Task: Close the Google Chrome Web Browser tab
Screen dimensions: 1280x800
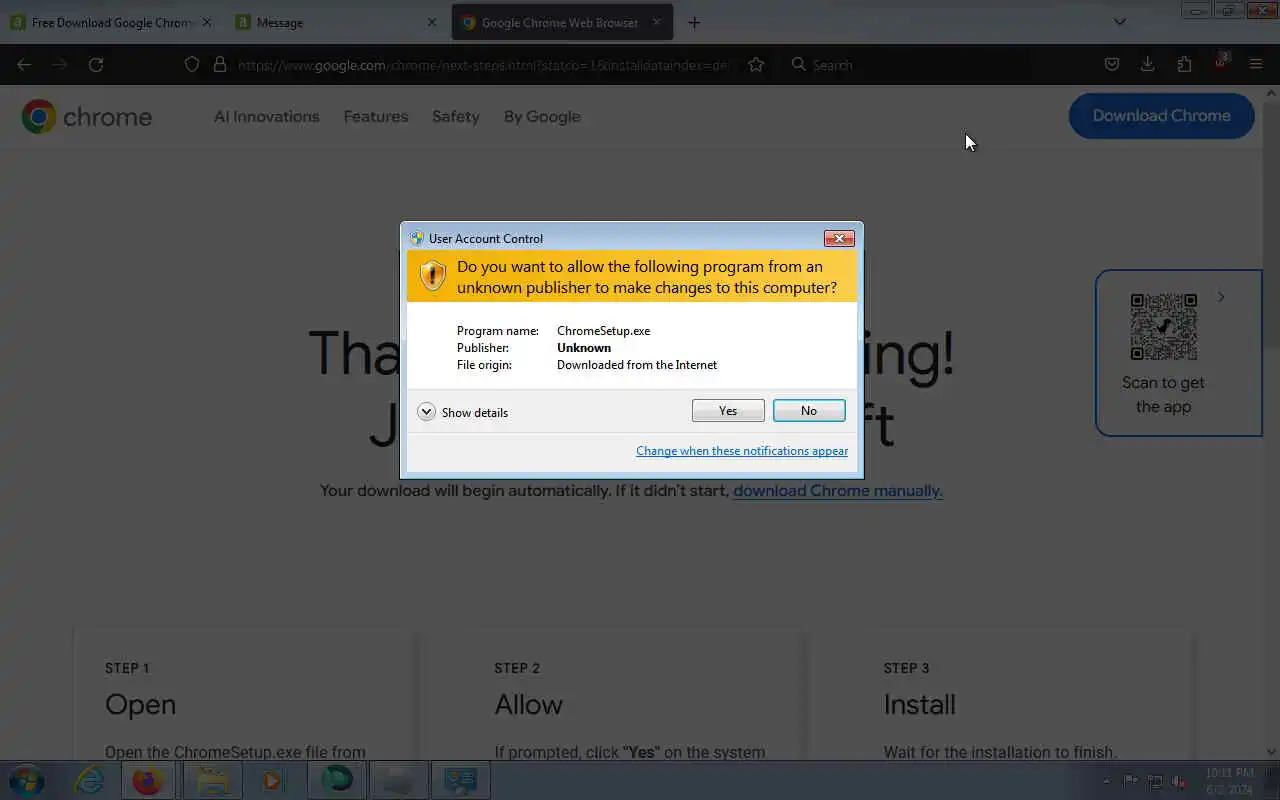Action: [657, 22]
